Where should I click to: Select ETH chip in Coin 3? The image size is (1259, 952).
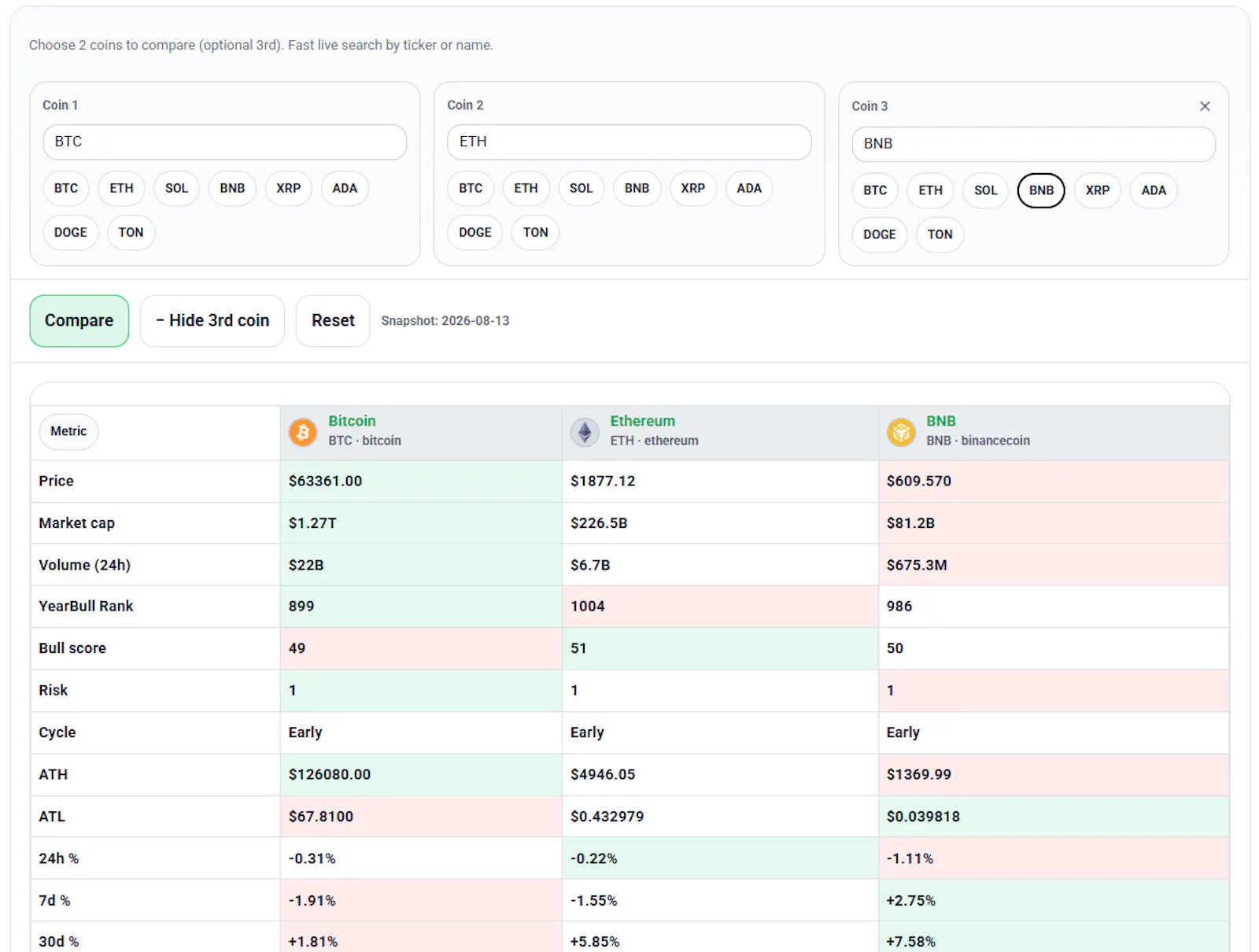(x=931, y=190)
